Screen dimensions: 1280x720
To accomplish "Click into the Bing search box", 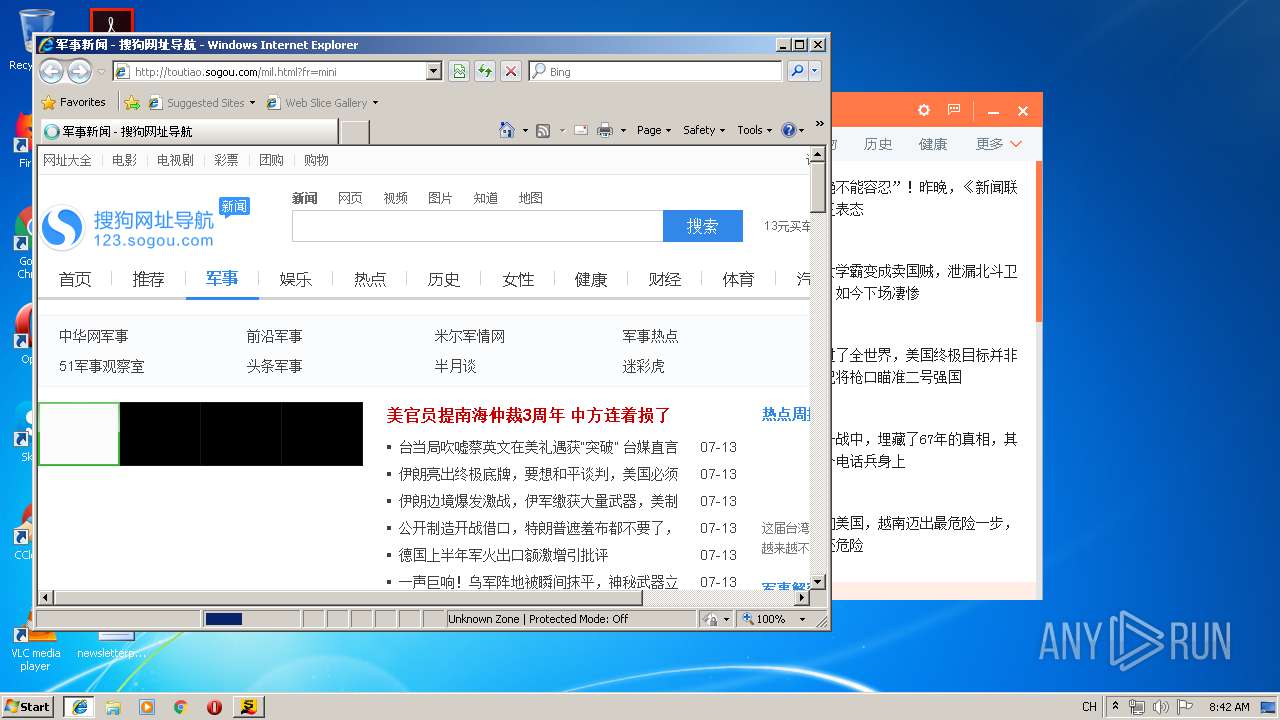I will (x=657, y=71).
